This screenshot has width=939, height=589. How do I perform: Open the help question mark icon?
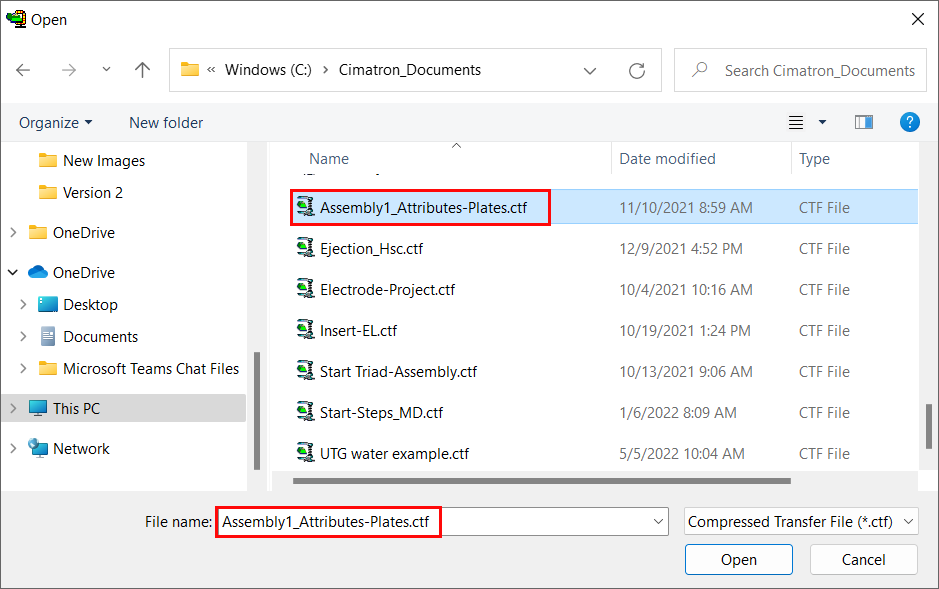coord(909,122)
